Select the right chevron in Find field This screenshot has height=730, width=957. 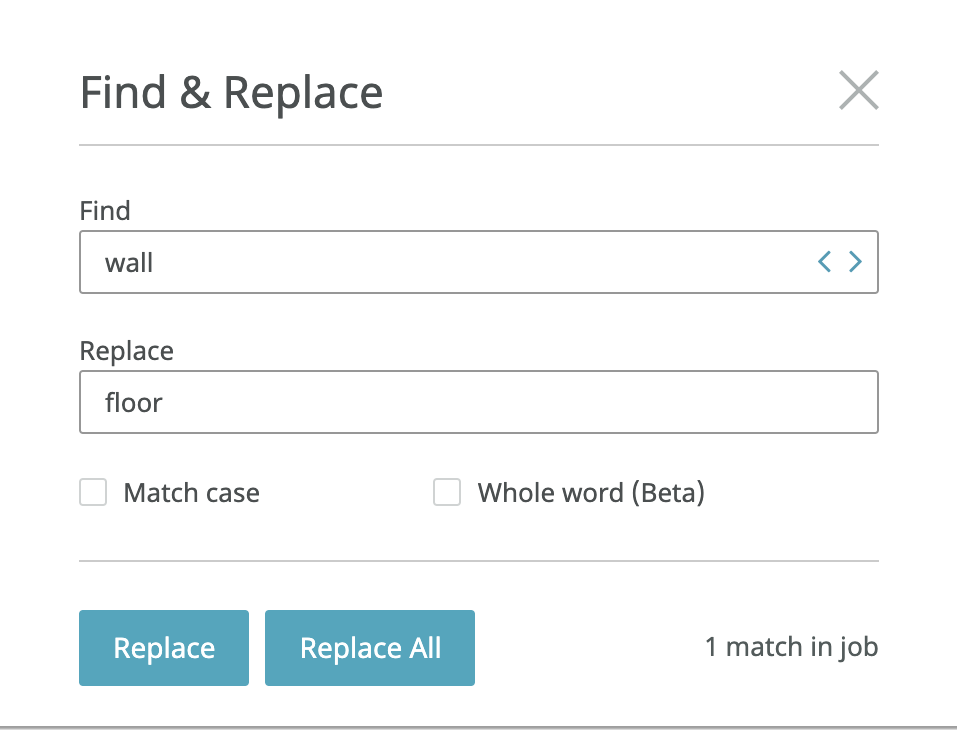coord(855,262)
